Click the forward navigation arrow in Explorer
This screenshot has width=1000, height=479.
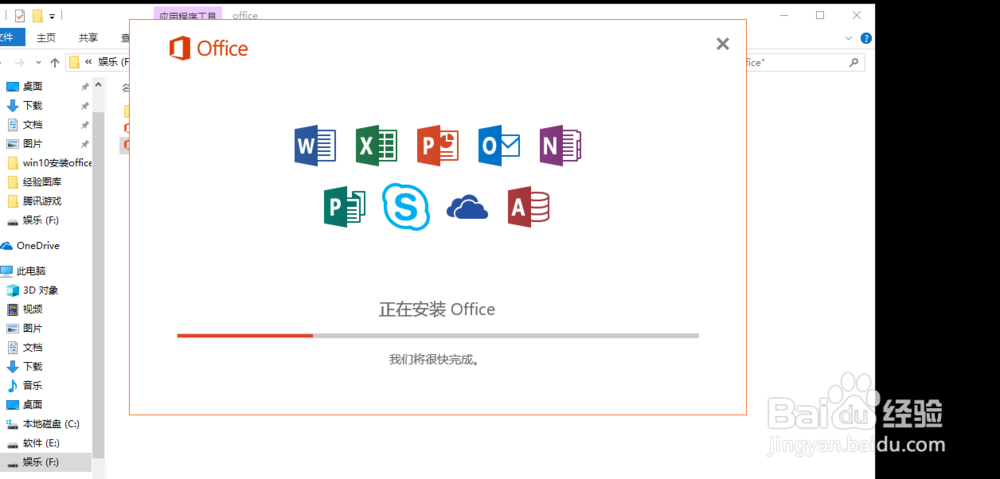(20, 63)
